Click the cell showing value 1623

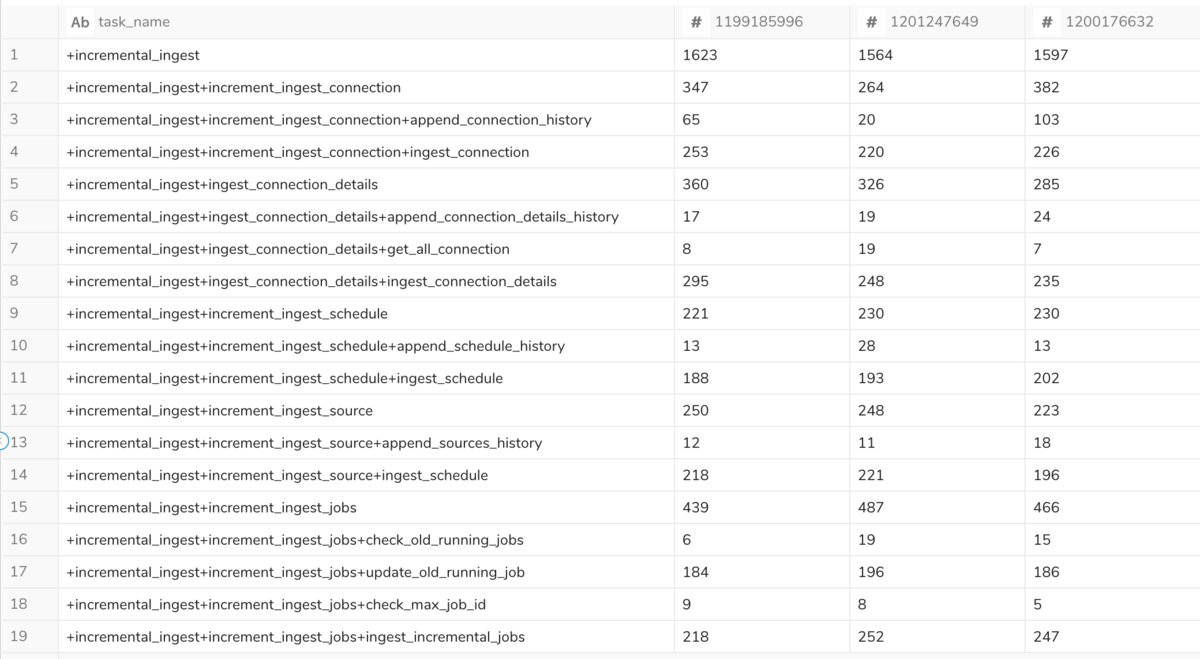(762, 55)
